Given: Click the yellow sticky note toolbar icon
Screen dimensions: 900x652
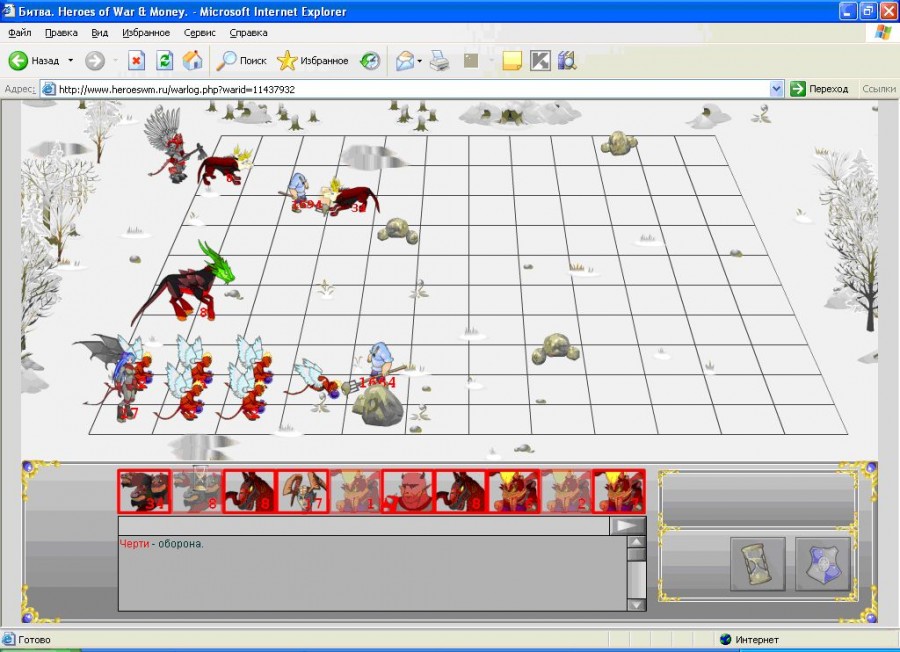Looking at the screenshot, I should click(511, 60).
